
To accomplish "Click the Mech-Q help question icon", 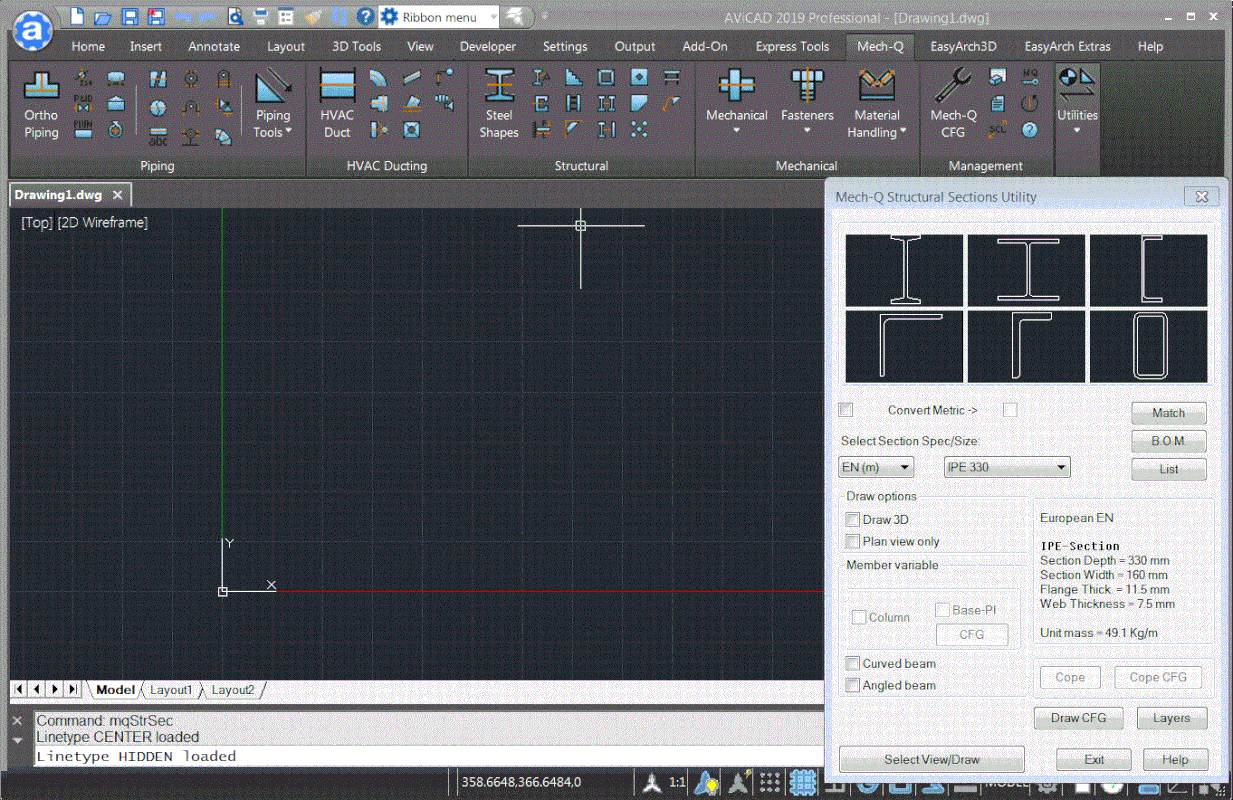I will click(1030, 129).
